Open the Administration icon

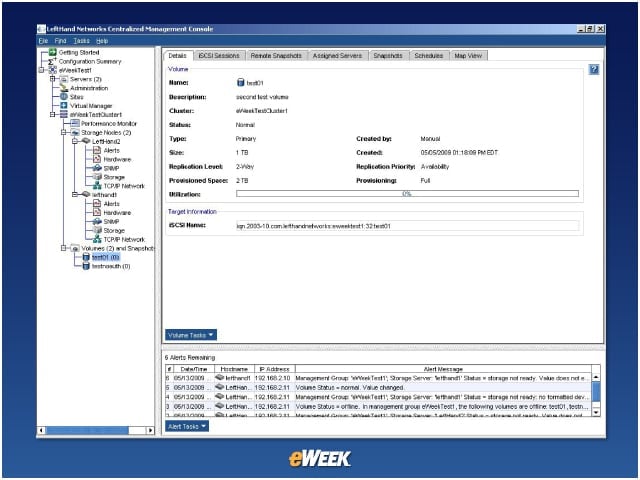tap(64, 88)
